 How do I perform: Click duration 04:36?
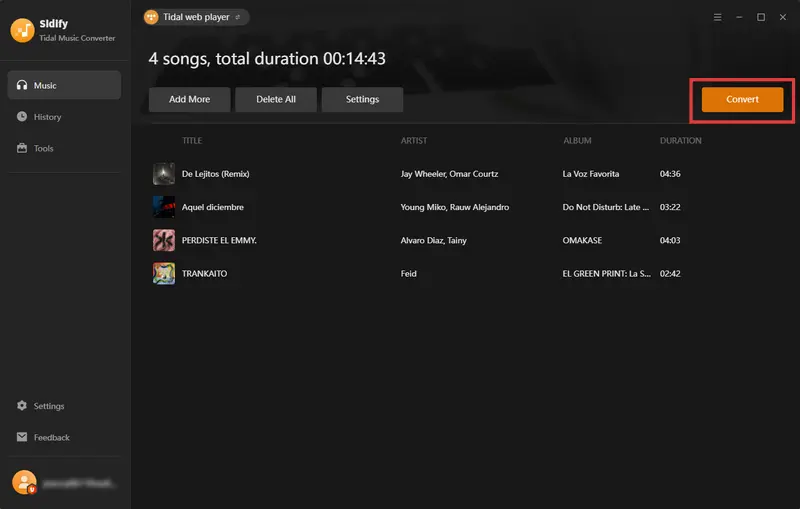670,174
